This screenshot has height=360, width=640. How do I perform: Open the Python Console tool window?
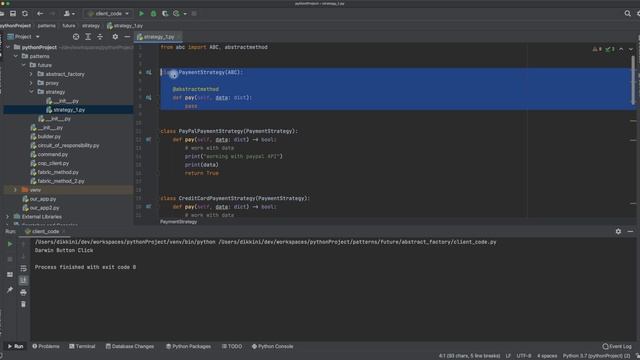(x=272, y=347)
